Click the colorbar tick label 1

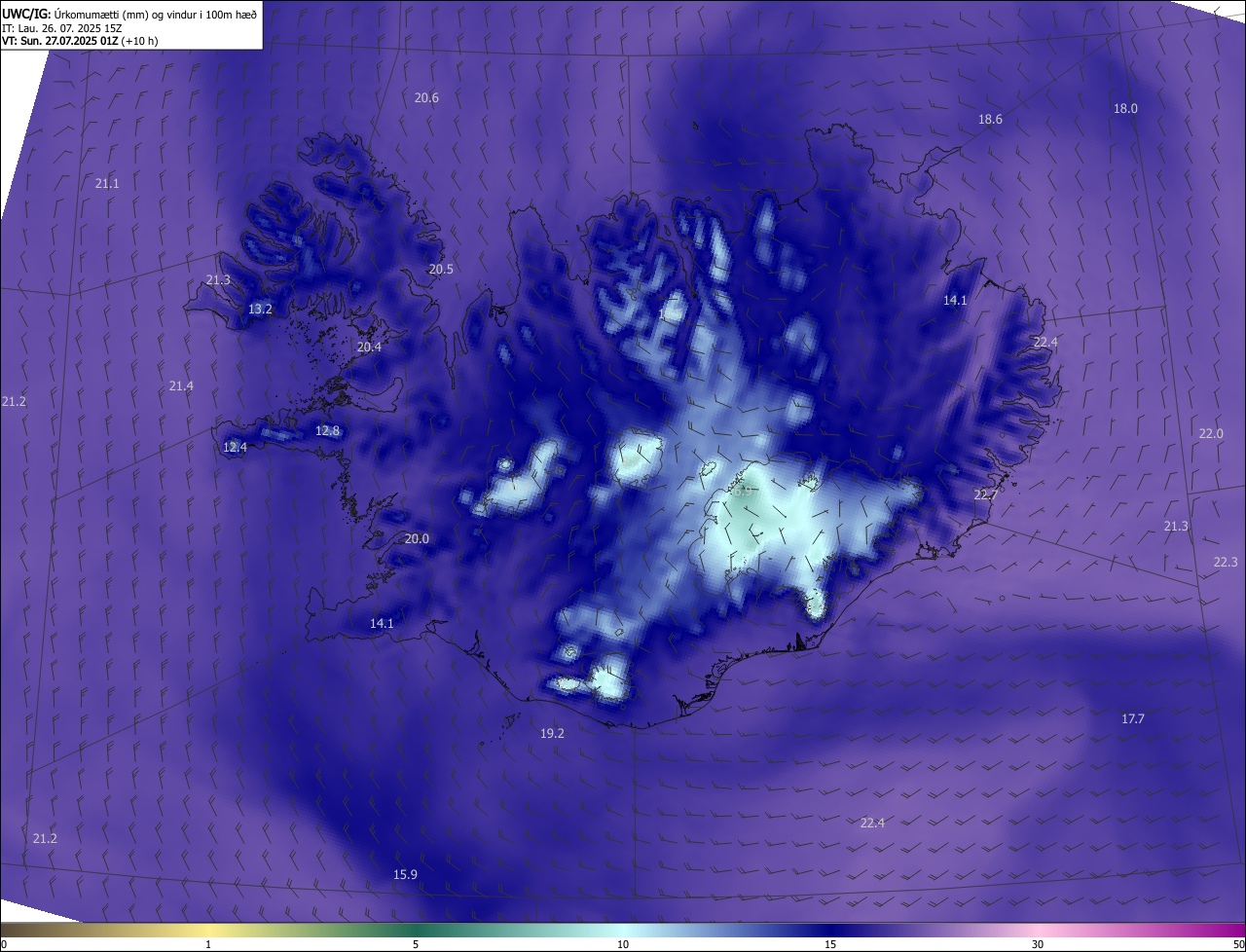pyautogui.click(x=208, y=944)
